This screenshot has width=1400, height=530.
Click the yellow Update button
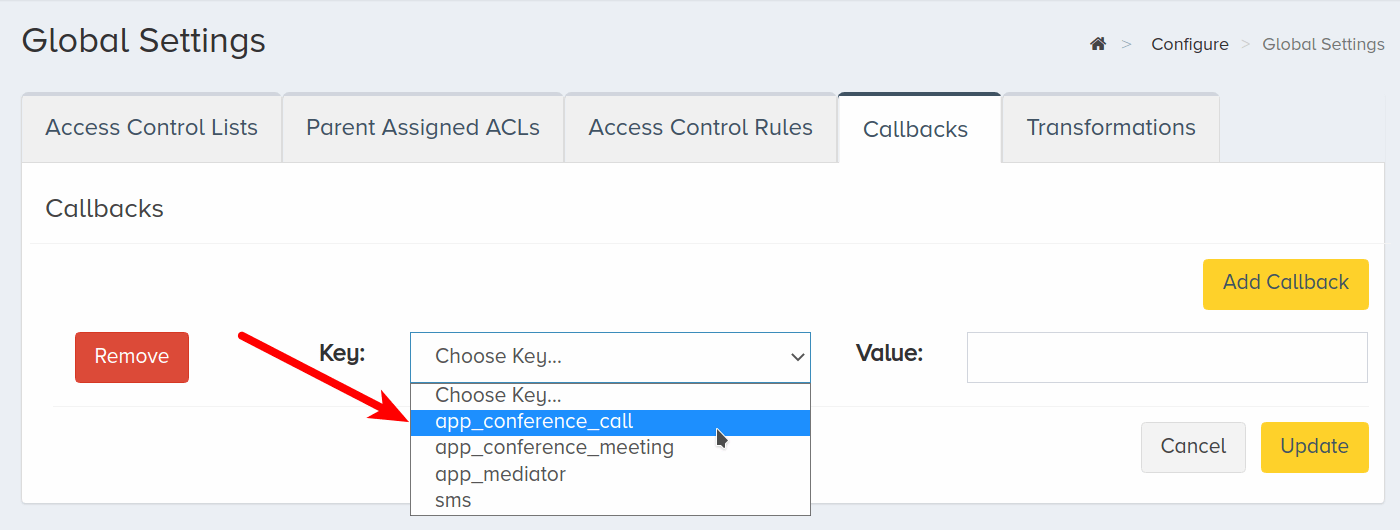tap(1315, 447)
